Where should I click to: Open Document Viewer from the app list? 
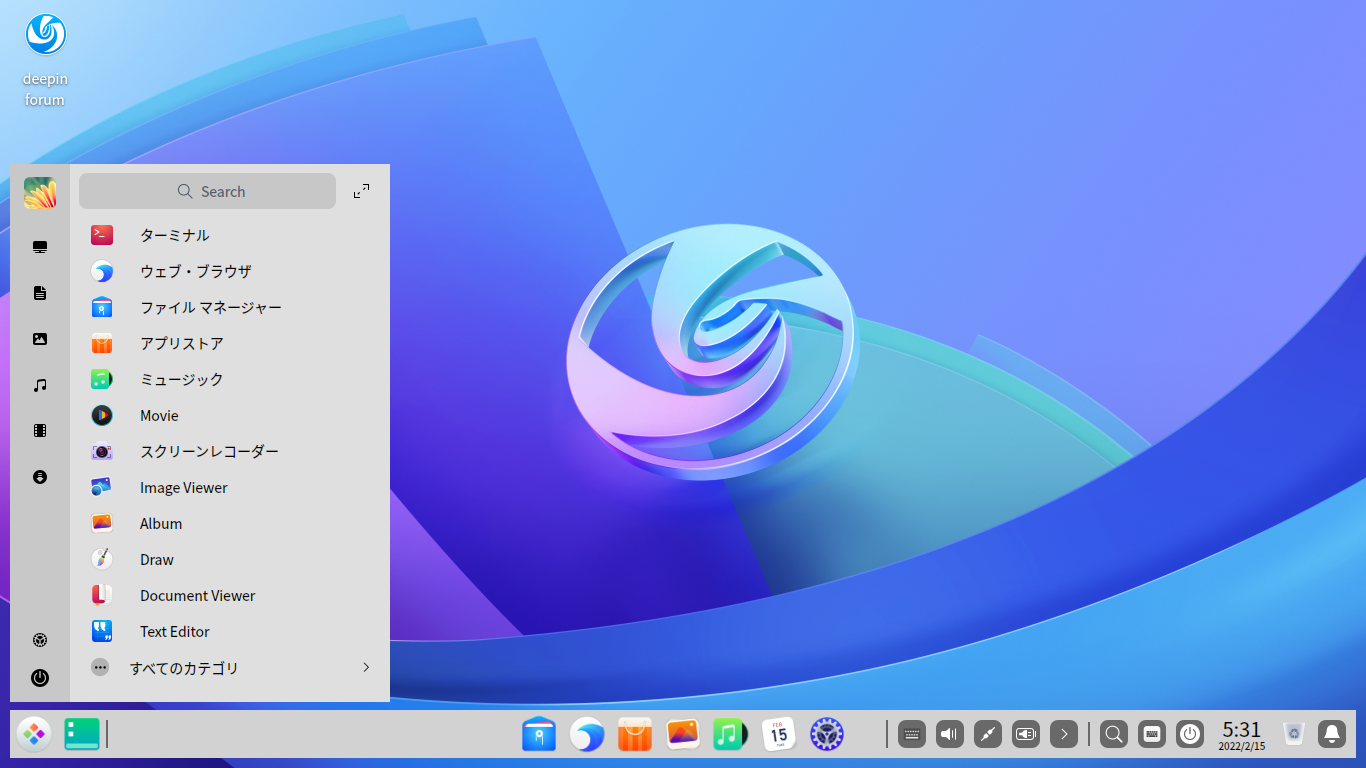pyautogui.click(x=230, y=595)
